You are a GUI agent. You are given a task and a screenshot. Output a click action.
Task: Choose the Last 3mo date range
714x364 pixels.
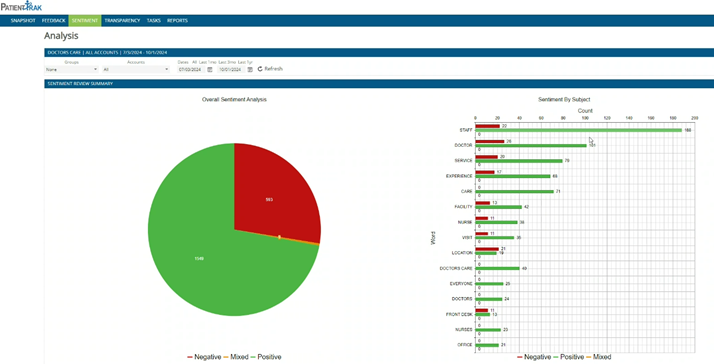pos(227,62)
